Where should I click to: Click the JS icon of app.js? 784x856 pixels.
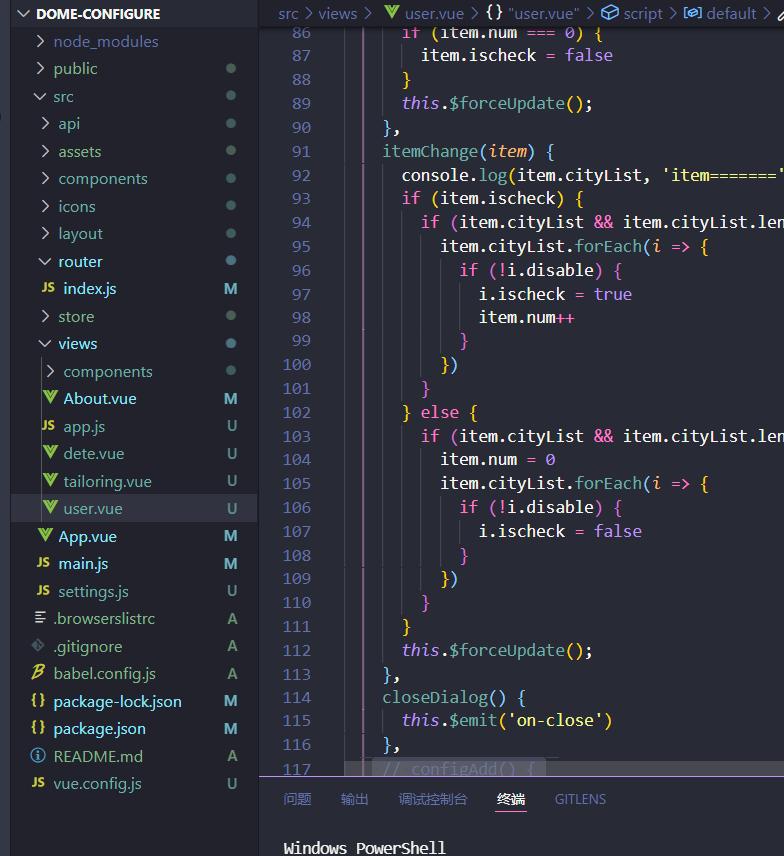(49, 425)
